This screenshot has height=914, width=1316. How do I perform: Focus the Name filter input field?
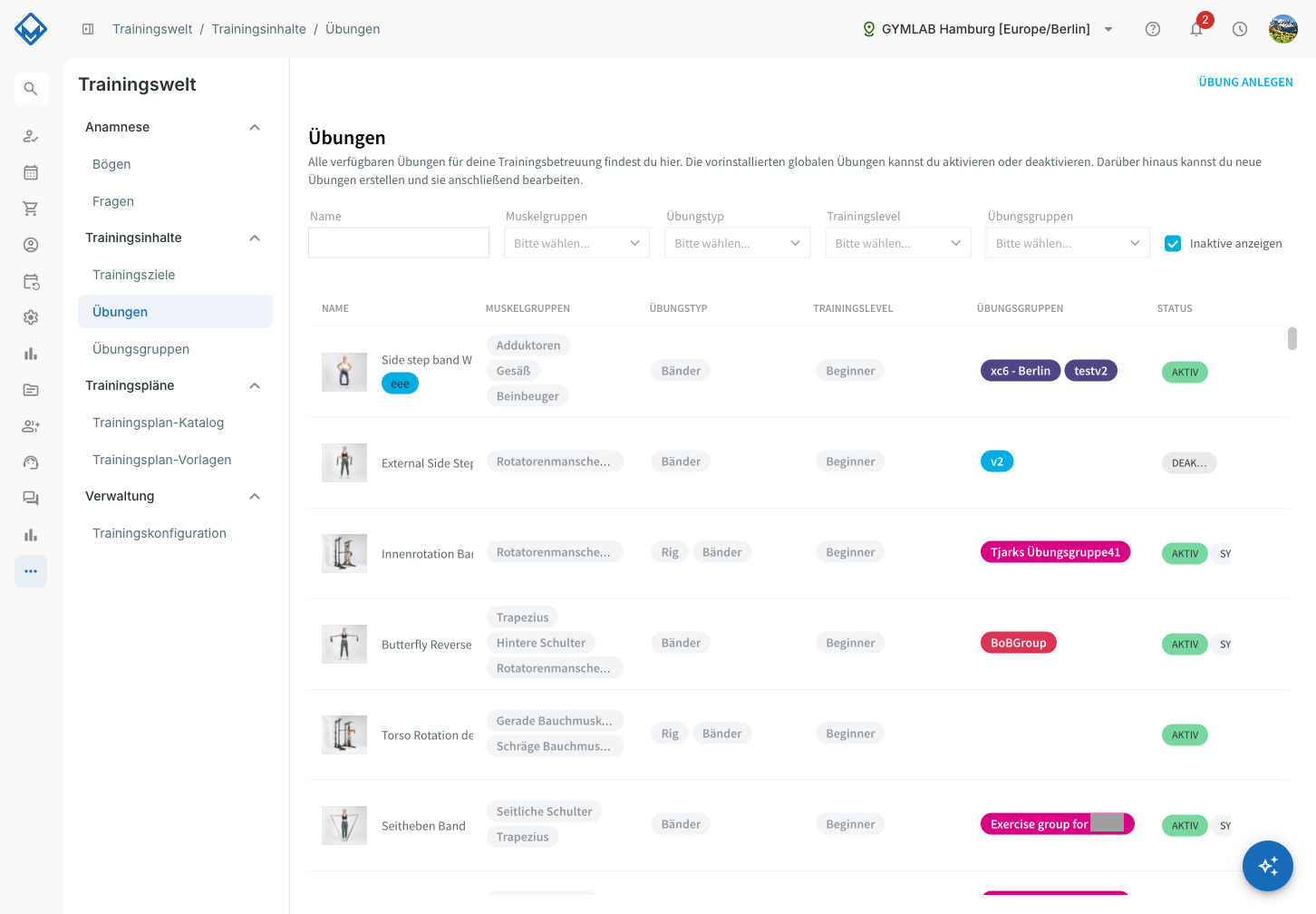click(399, 243)
